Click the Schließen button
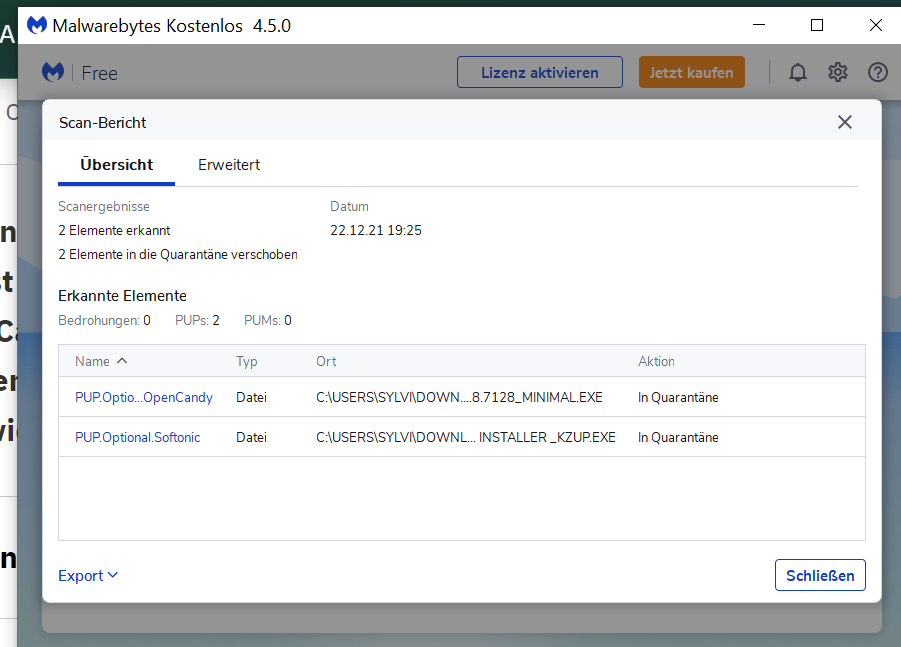This screenshot has width=901, height=647. click(820, 575)
